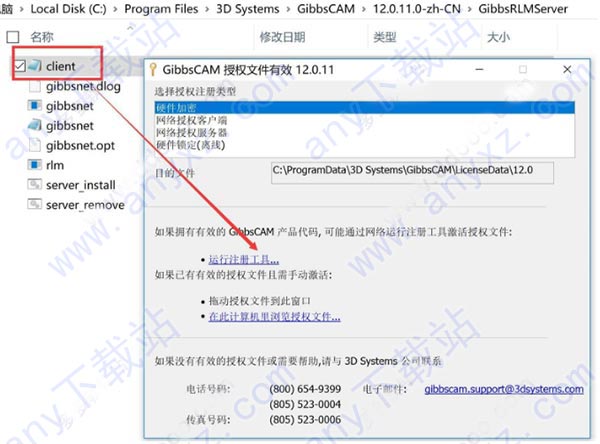Toggle the select-all checkbox beside 名称

(x=13, y=37)
